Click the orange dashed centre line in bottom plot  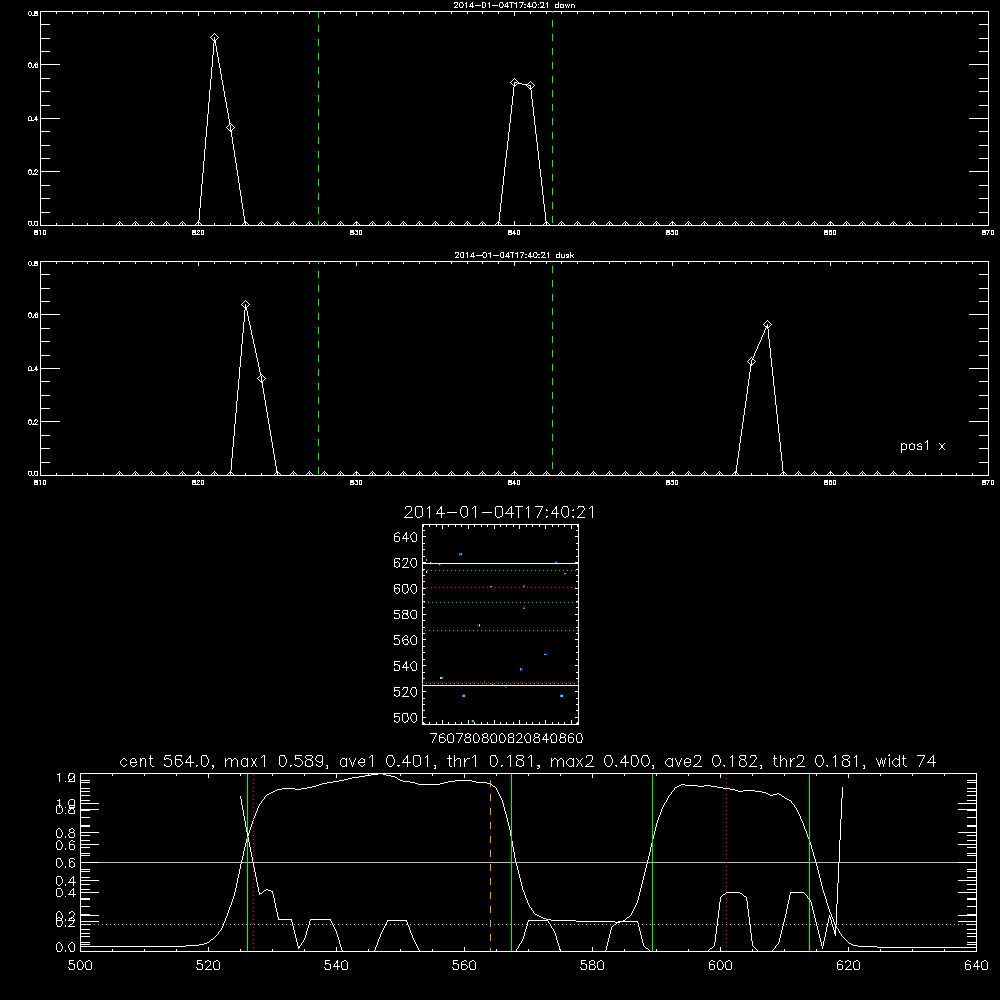coord(490,864)
